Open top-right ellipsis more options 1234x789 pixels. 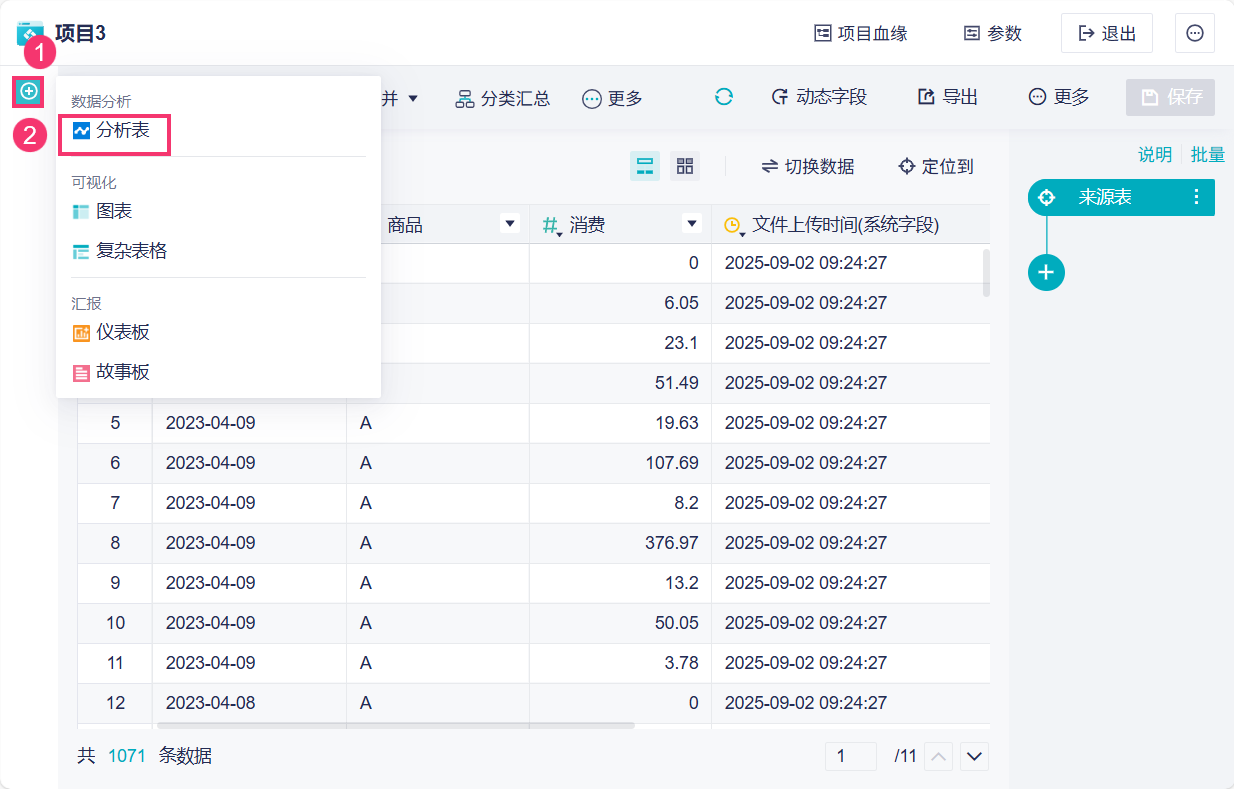pyautogui.click(x=1194, y=33)
